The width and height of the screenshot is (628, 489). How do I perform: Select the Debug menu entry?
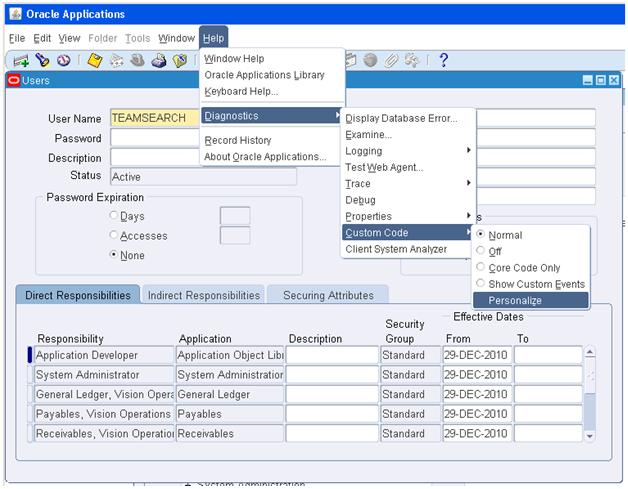pos(408,200)
